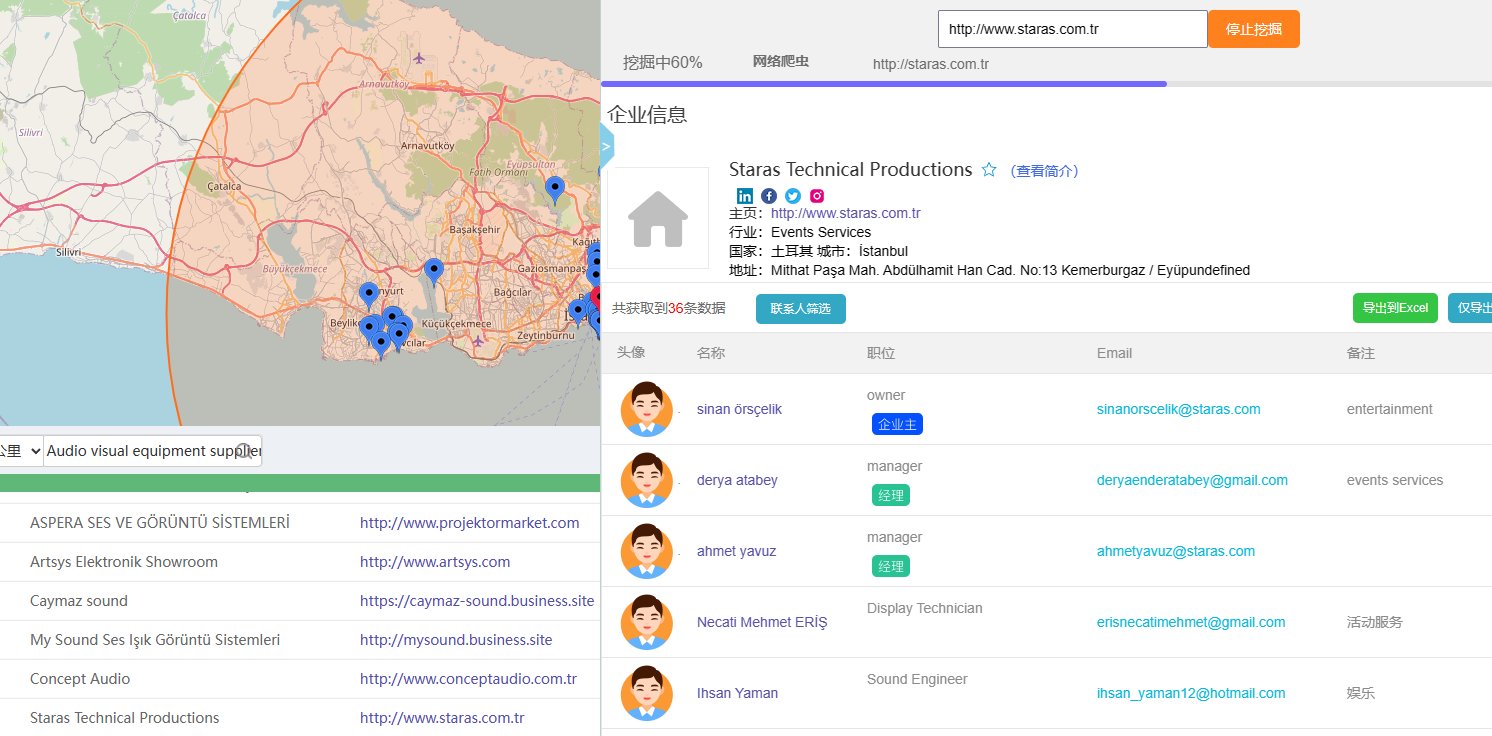
Task: Select Concept Audio row
Action: (300, 679)
